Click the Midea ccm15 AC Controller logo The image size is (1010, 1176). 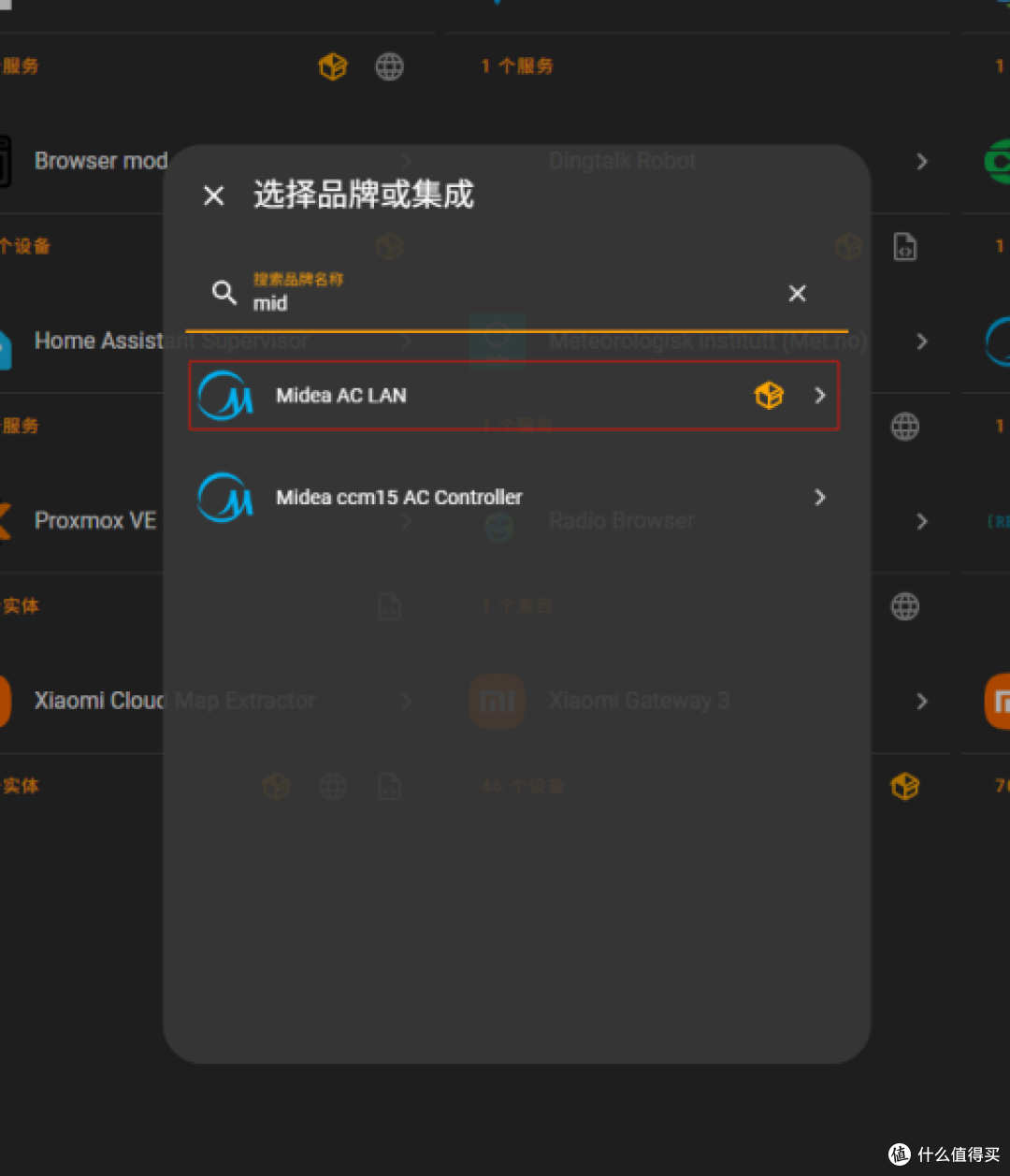pos(225,498)
